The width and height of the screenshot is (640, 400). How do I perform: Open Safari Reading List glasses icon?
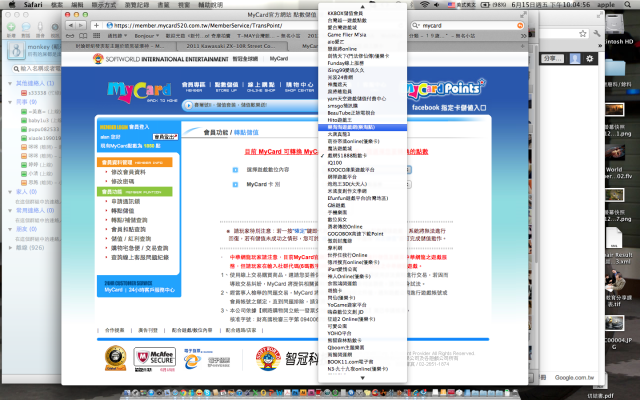click(70, 36)
